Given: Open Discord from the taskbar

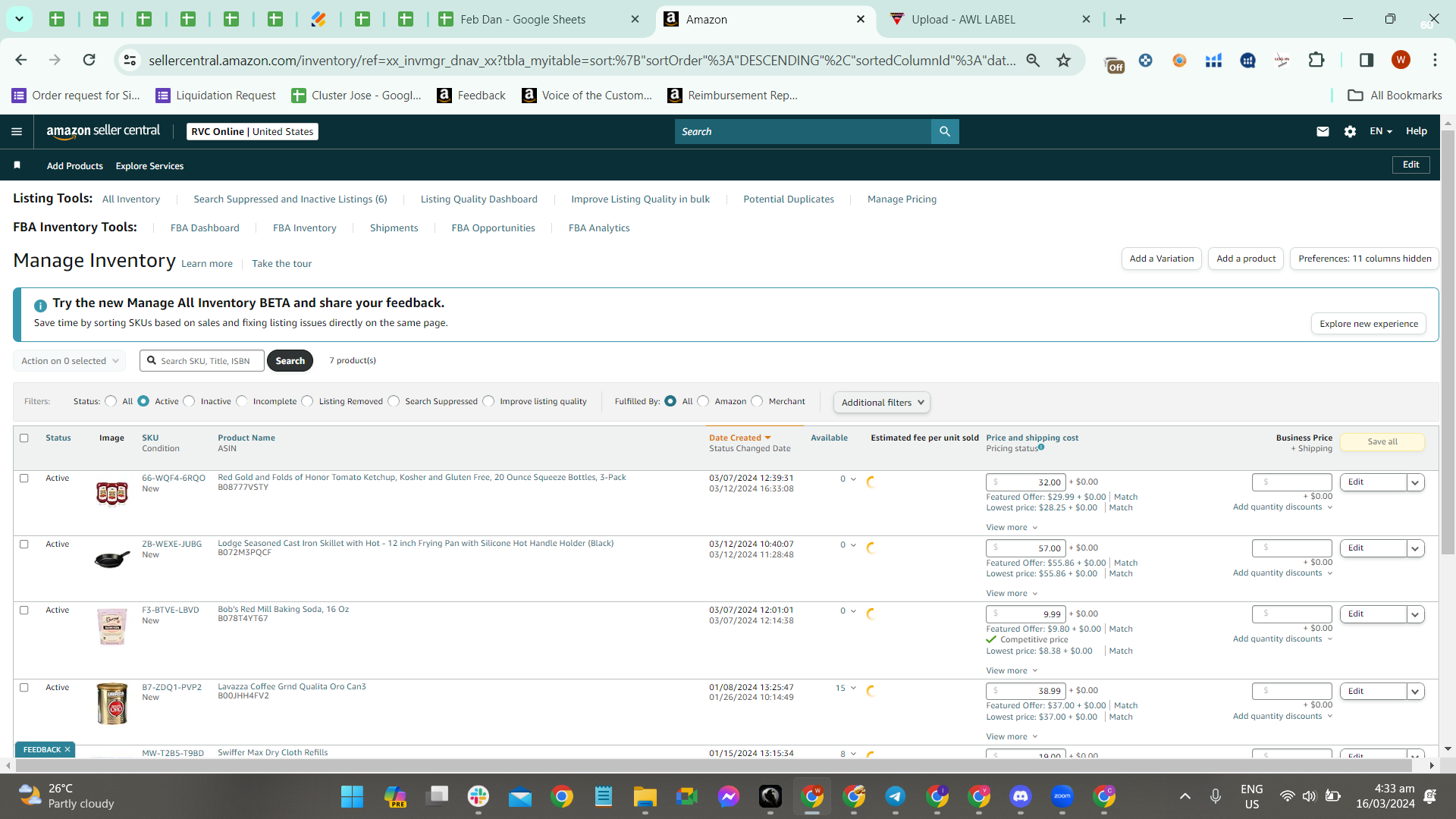Looking at the screenshot, I should (x=1021, y=796).
